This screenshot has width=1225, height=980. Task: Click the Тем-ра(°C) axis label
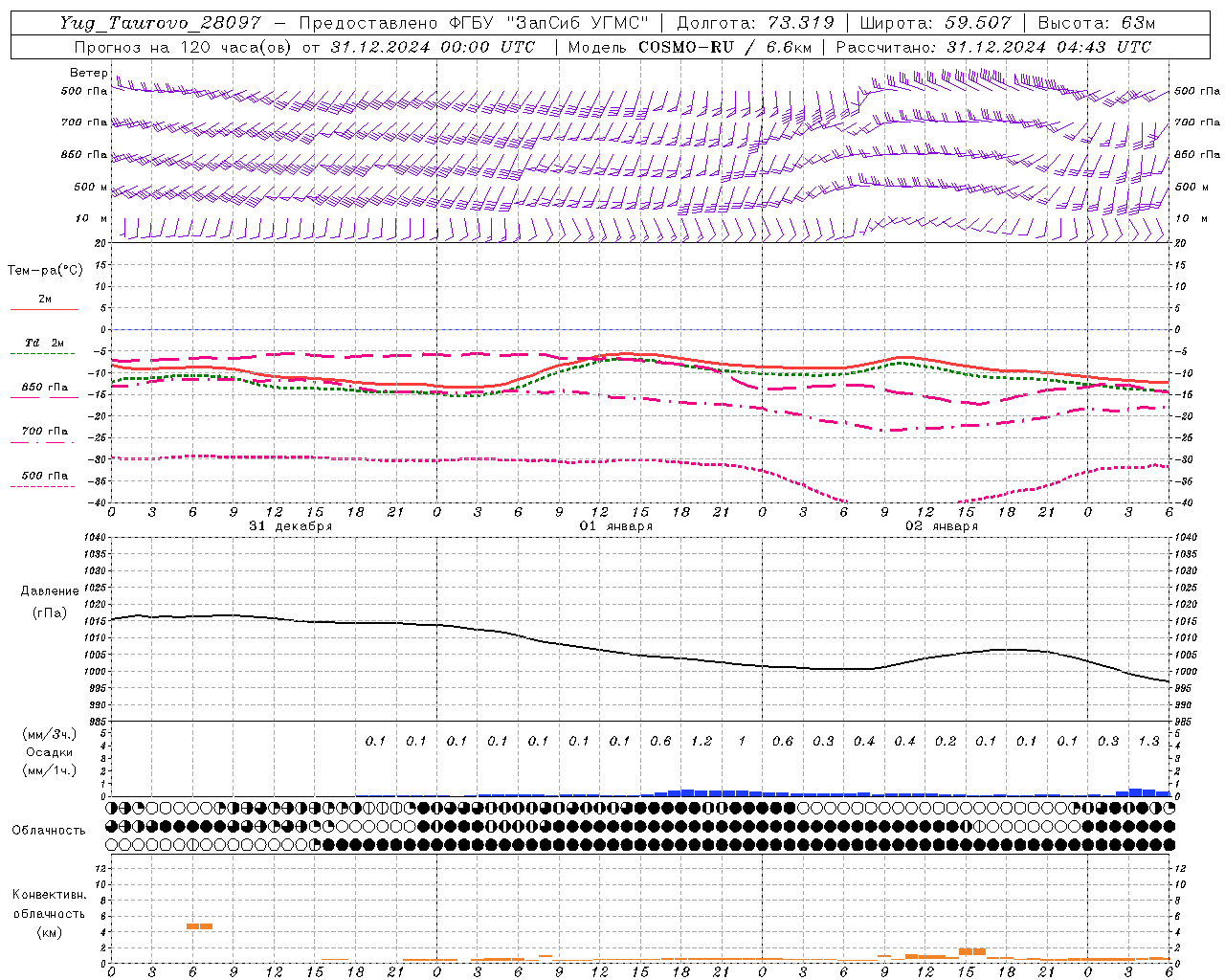(x=45, y=271)
